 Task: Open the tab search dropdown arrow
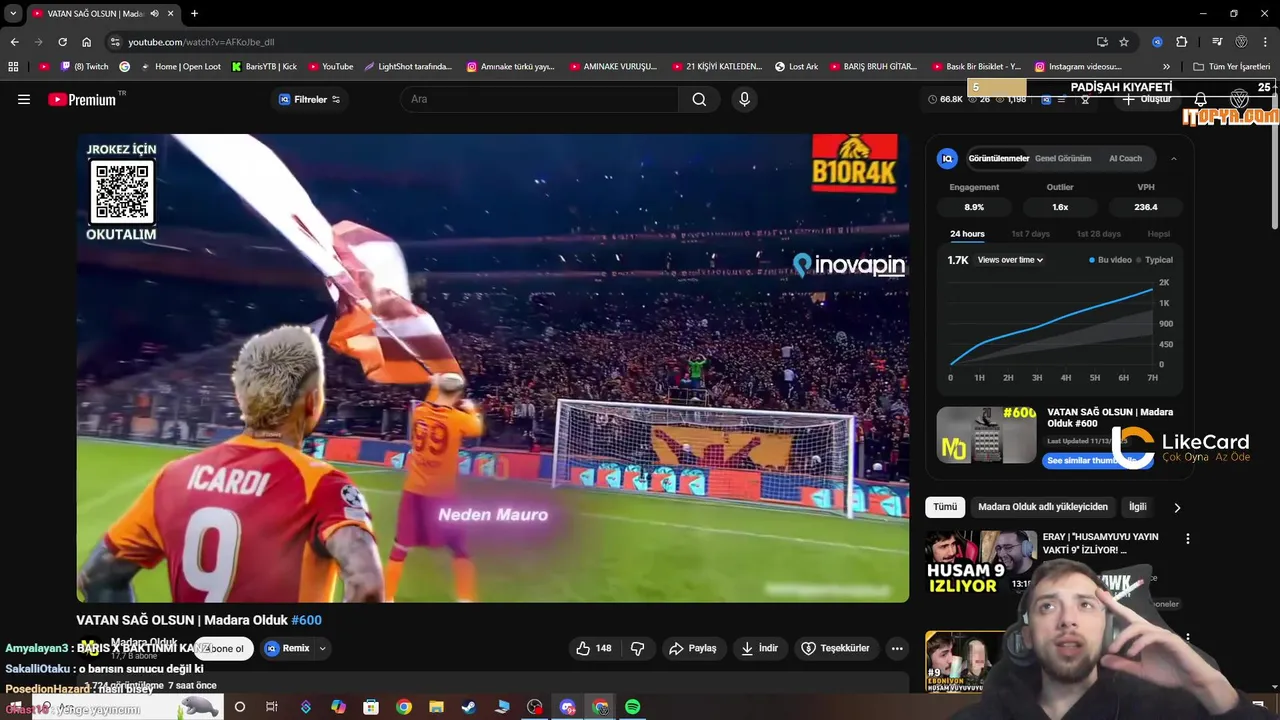pos(13,13)
